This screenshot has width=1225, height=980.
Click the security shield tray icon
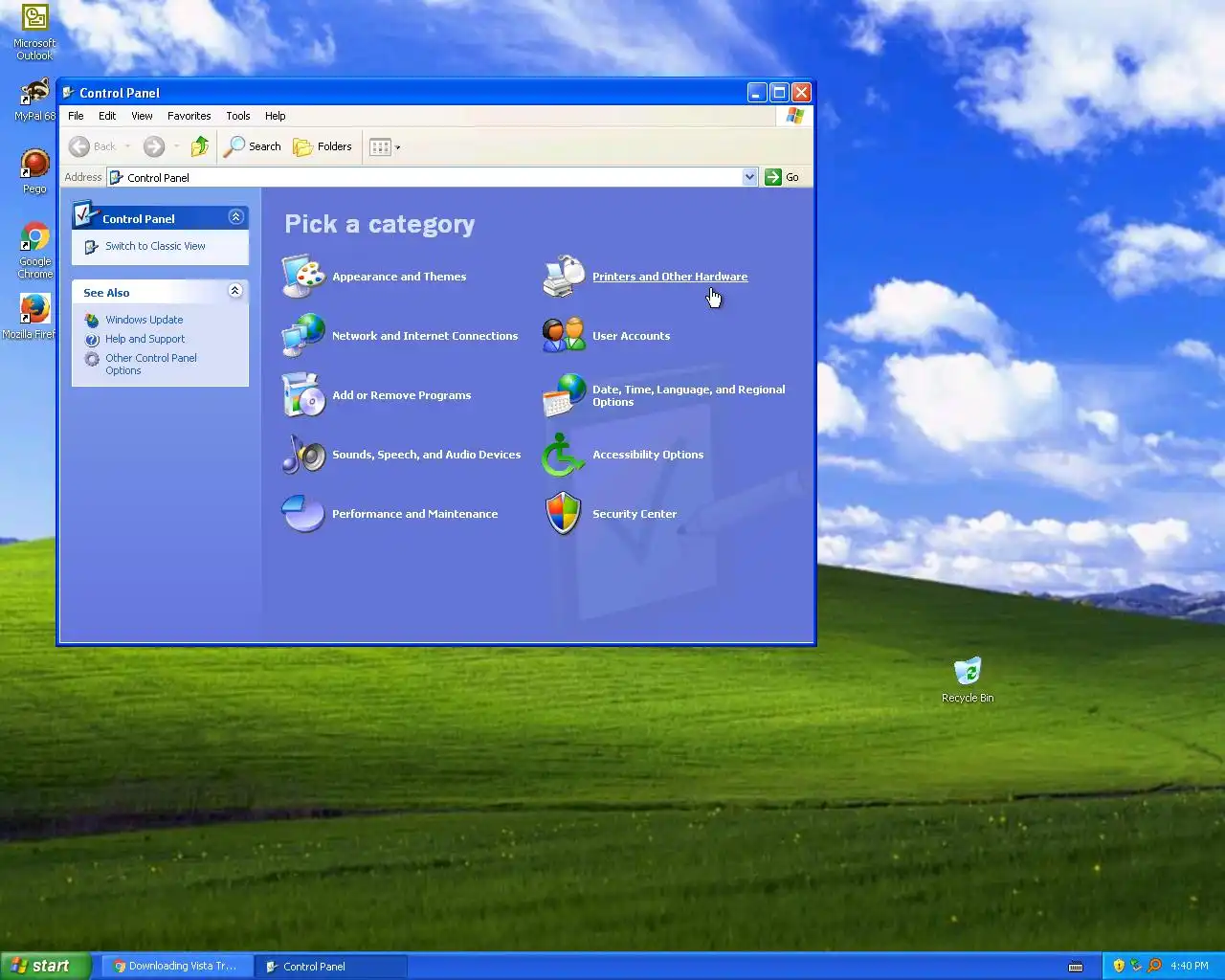pos(1119,966)
